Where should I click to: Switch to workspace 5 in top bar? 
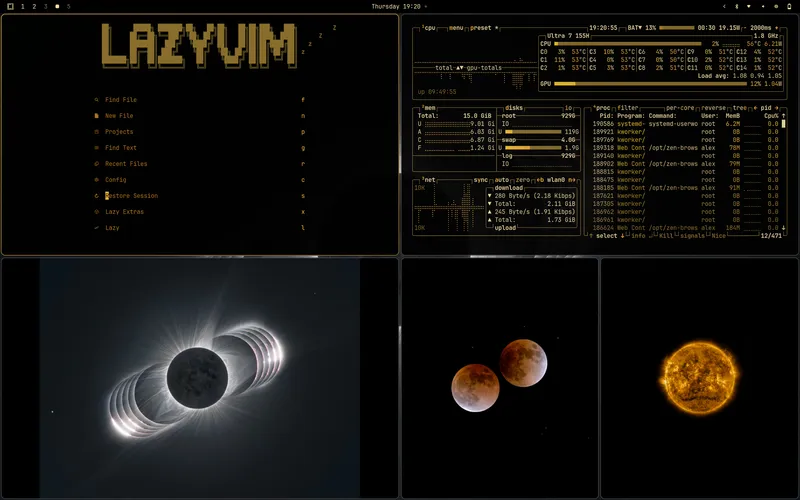[68, 7]
